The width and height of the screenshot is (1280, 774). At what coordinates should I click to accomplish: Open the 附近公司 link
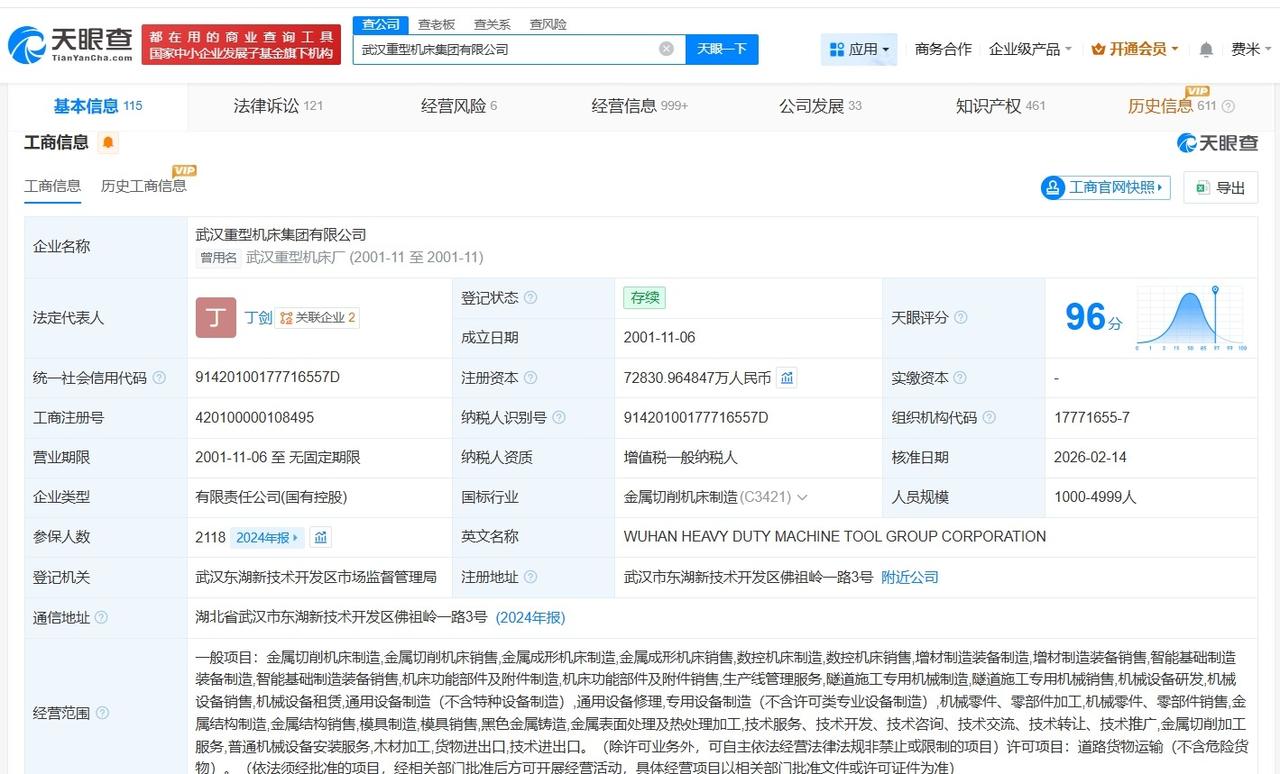coord(910,577)
